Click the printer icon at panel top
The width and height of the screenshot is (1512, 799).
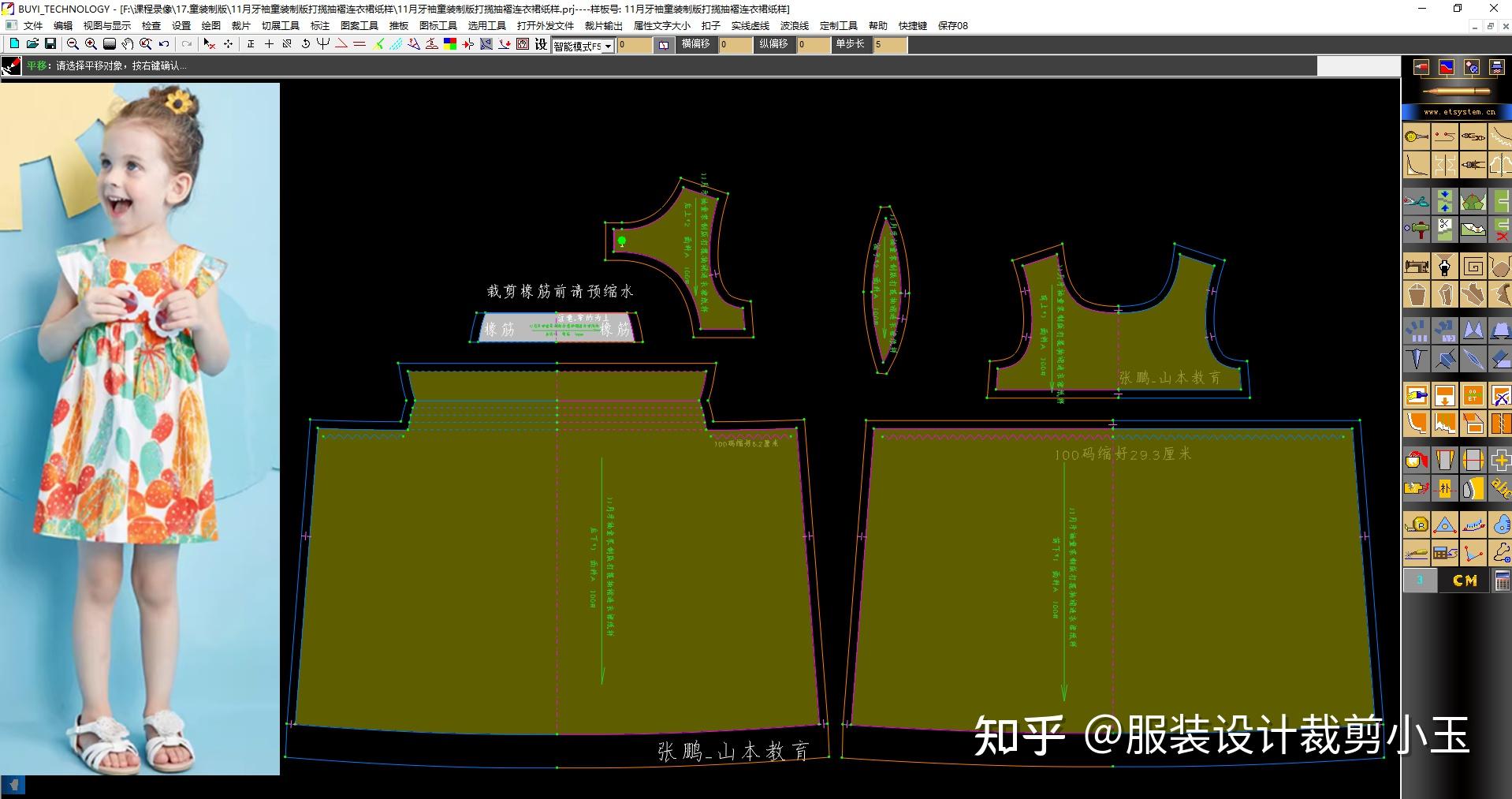tap(1497, 67)
